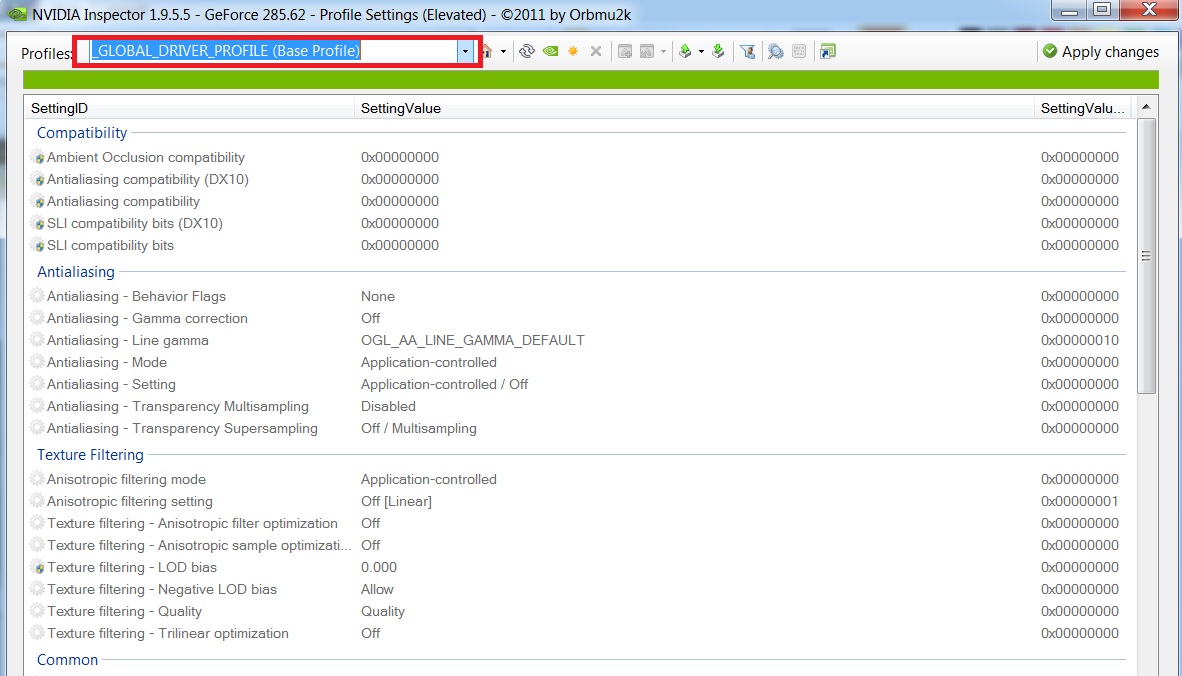Viewport: 1182px width, 676px height.
Task: Click the 0x00000001 hex value
Action: point(1079,501)
